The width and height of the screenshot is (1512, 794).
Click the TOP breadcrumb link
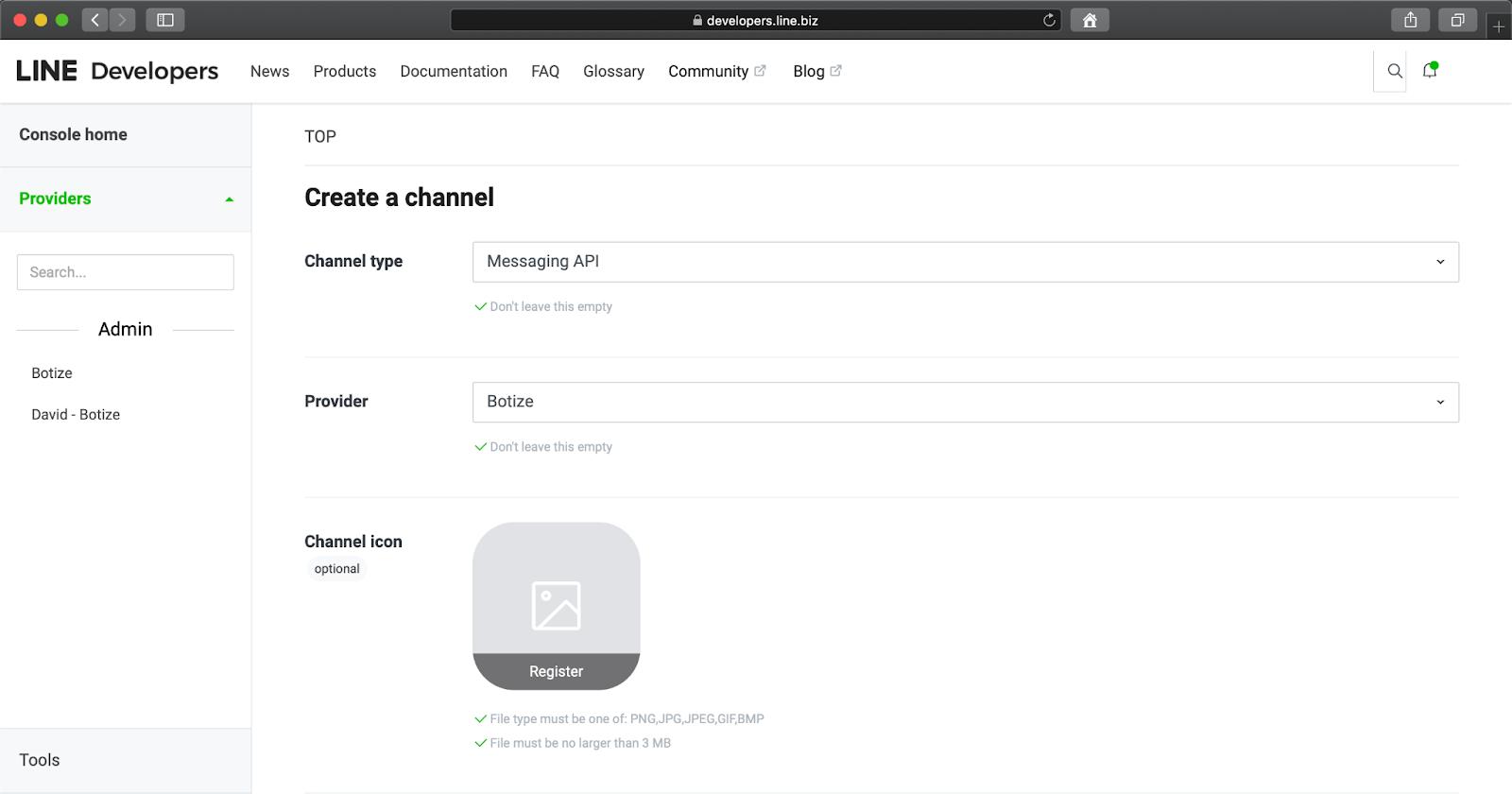[320, 136]
